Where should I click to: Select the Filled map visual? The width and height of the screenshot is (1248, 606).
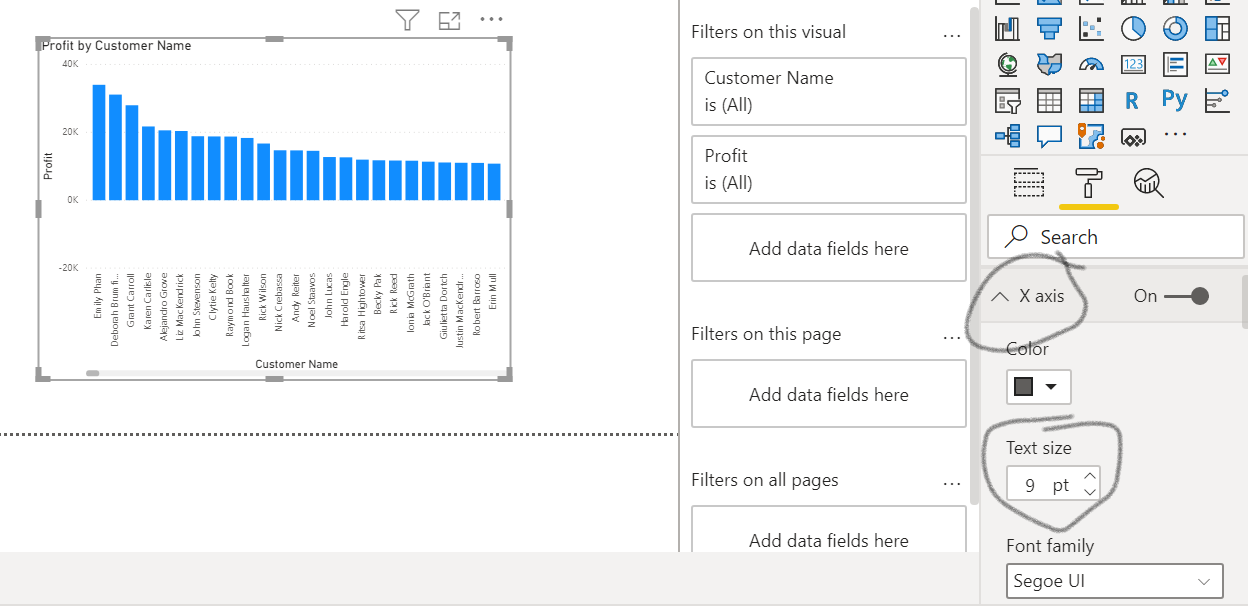click(x=1049, y=63)
